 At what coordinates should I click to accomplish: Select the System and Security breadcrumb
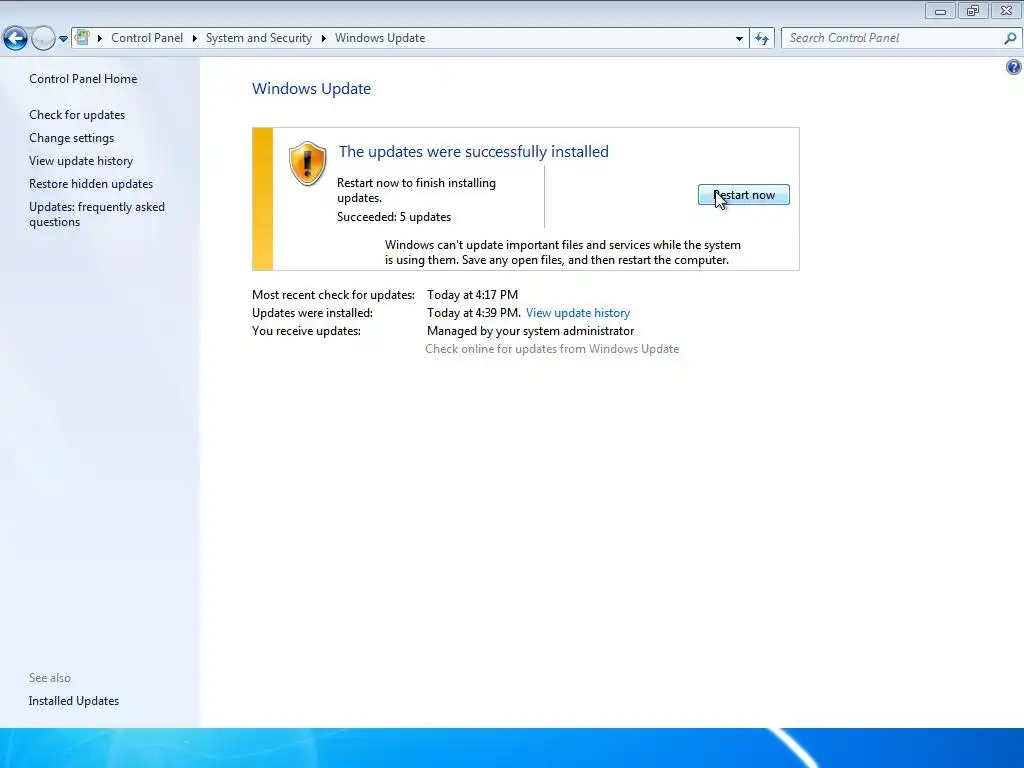point(259,38)
